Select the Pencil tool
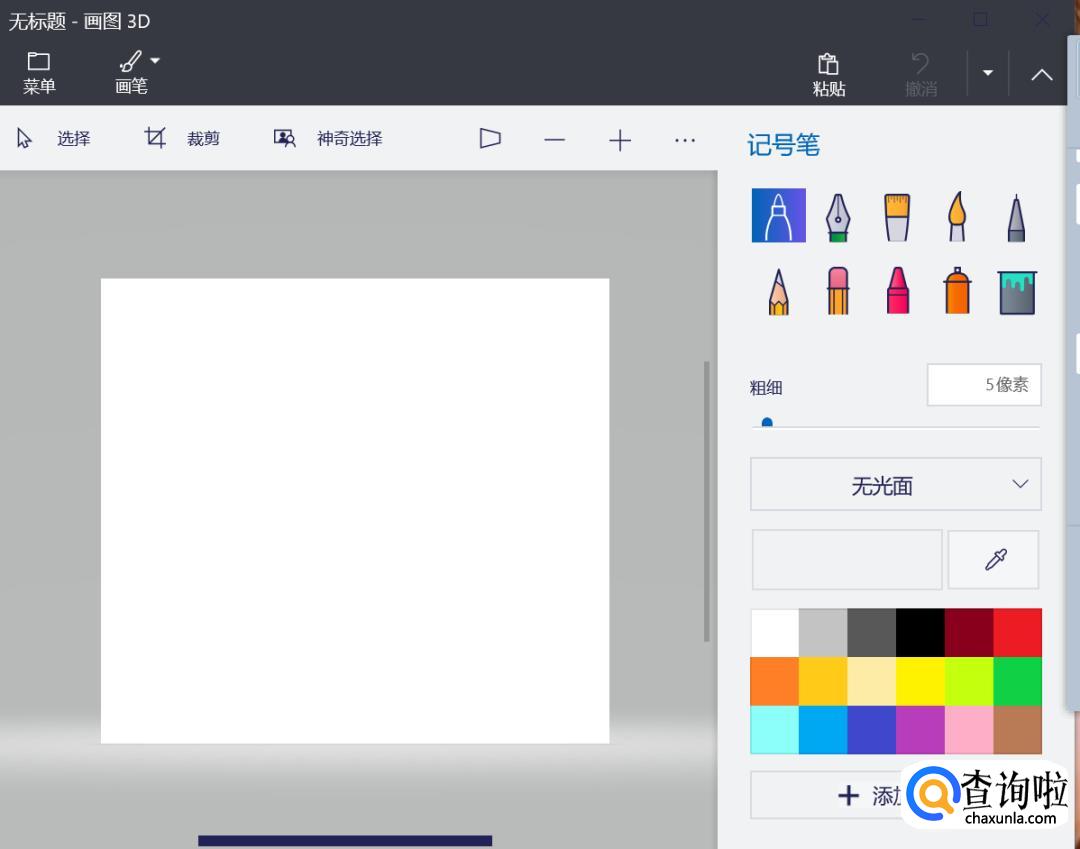The width and height of the screenshot is (1080, 849). click(778, 291)
